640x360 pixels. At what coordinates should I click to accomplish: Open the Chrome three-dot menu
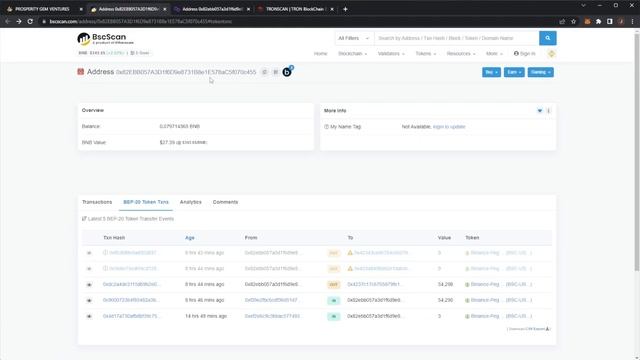point(632,21)
